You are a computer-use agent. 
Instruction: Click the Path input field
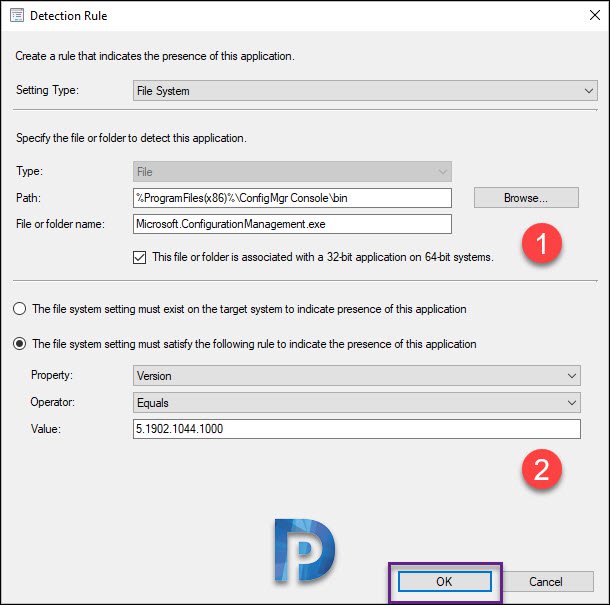(x=292, y=198)
